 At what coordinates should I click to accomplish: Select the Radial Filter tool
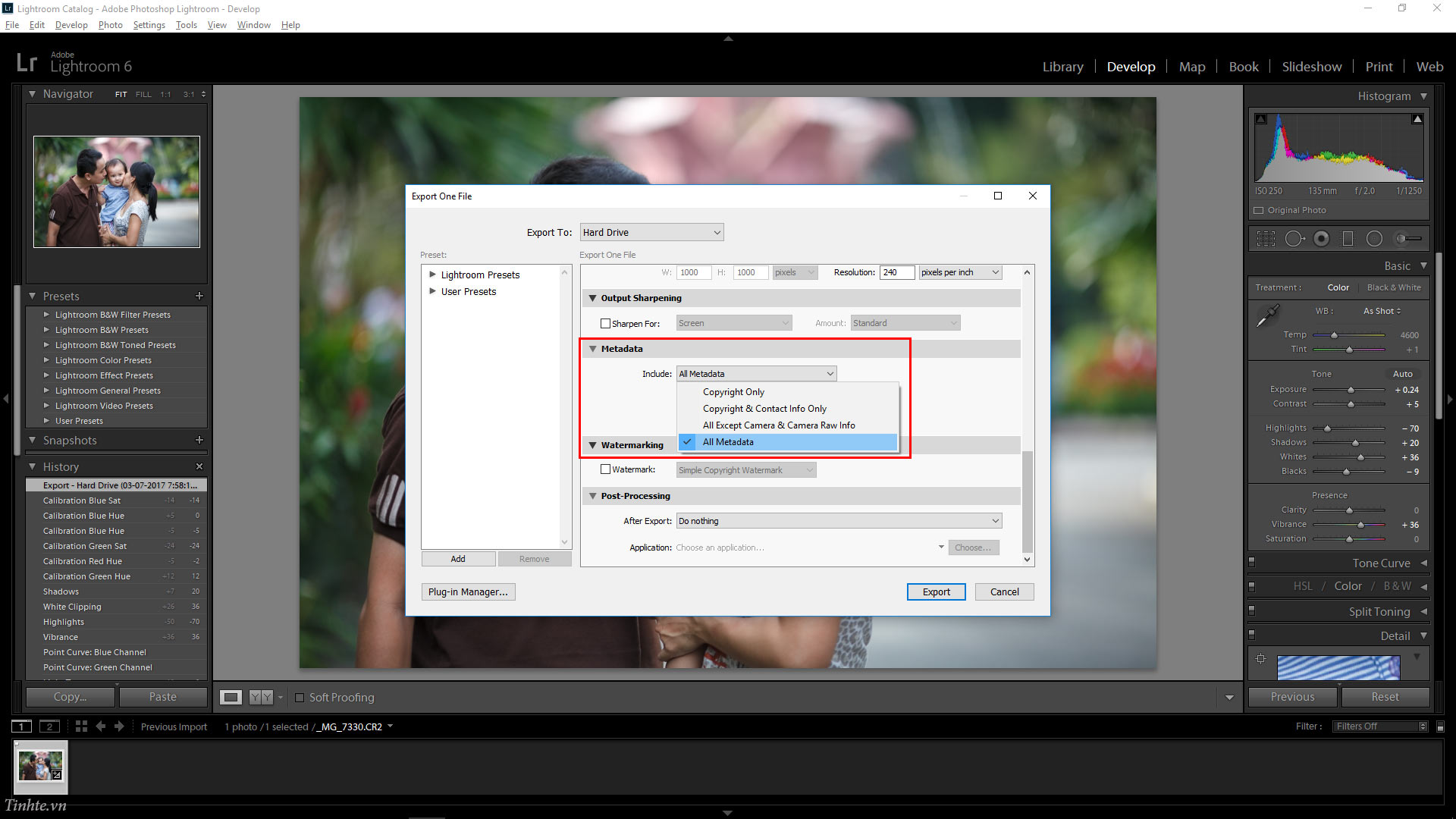click(x=1374, y=239)
